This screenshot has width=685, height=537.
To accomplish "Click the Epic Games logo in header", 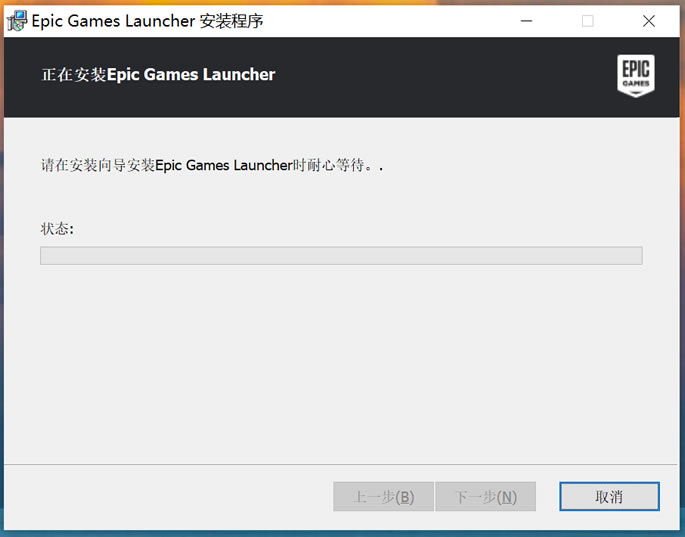I will pyautogui.click(x=636, y=76).
